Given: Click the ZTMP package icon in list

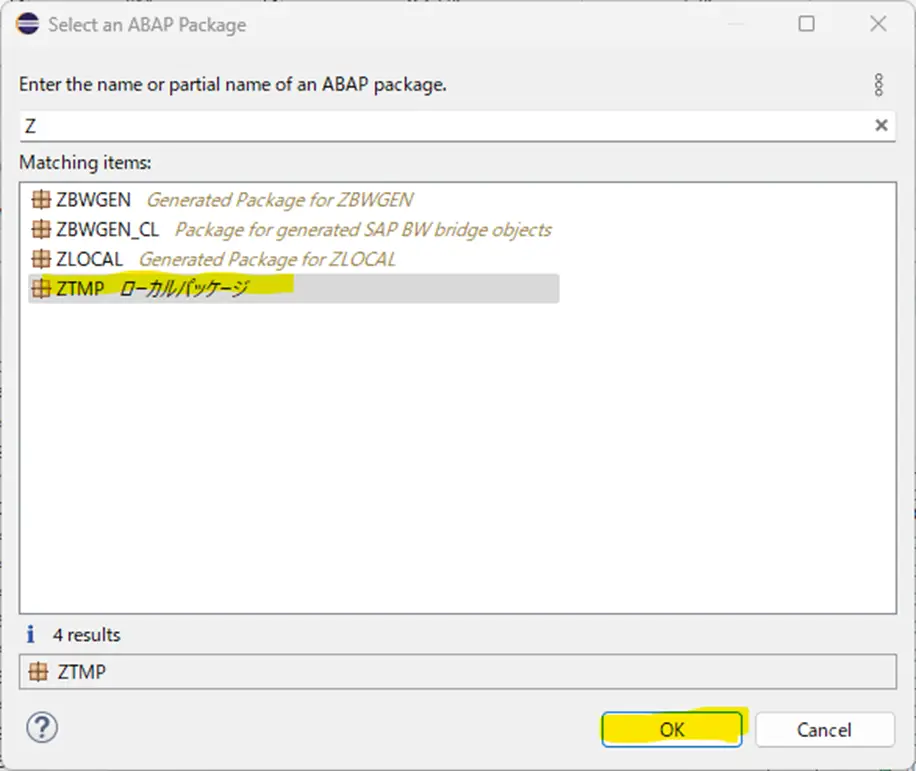Looking at the screenshot, I should coord(41,288).
